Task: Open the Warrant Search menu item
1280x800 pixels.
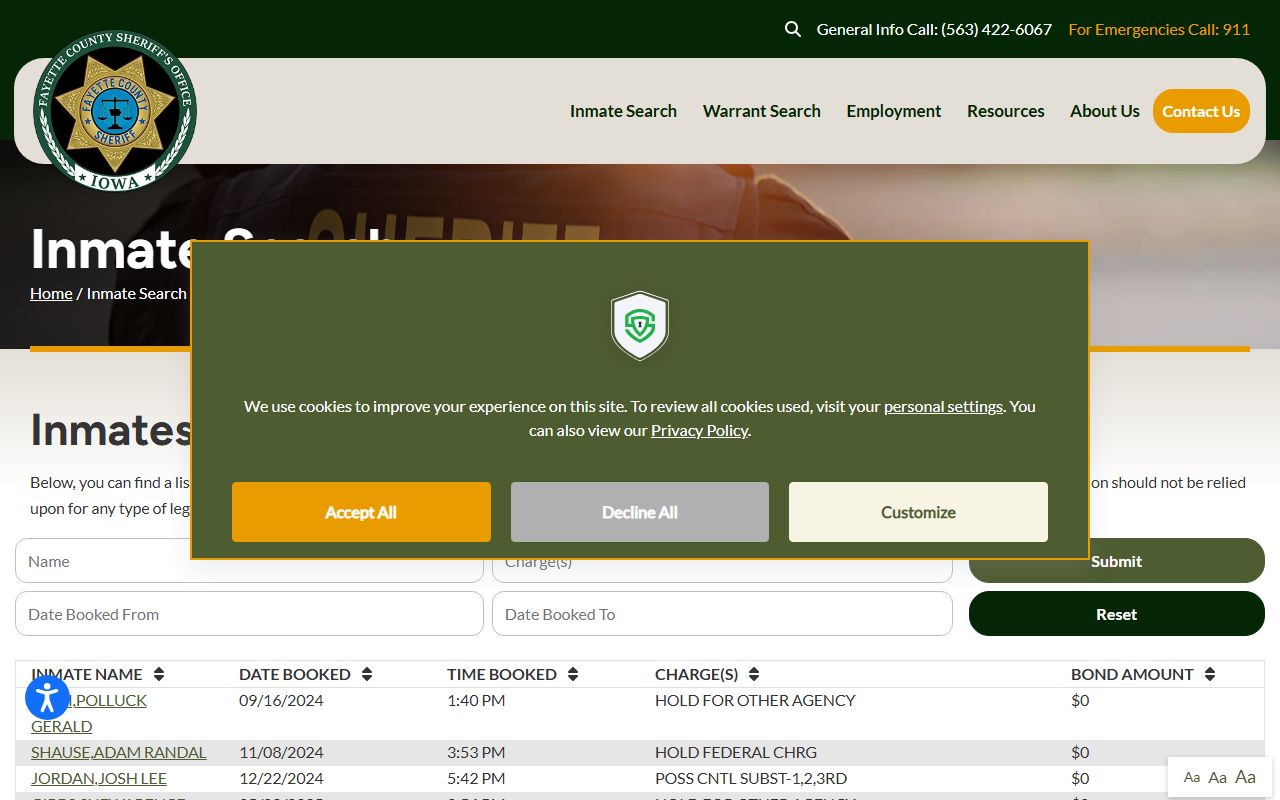Action: 761,111
